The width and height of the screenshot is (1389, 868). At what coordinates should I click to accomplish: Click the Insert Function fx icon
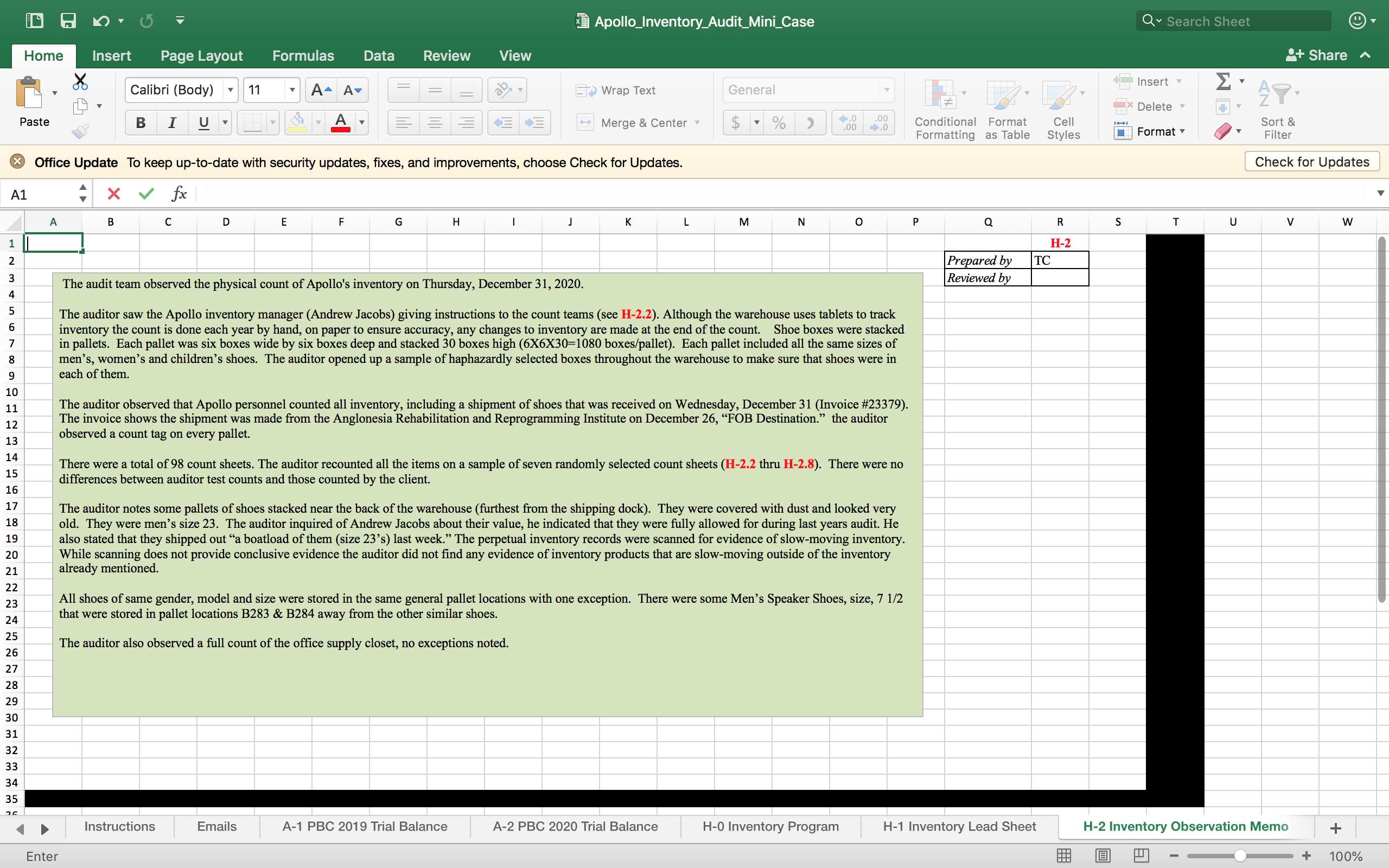179,194
